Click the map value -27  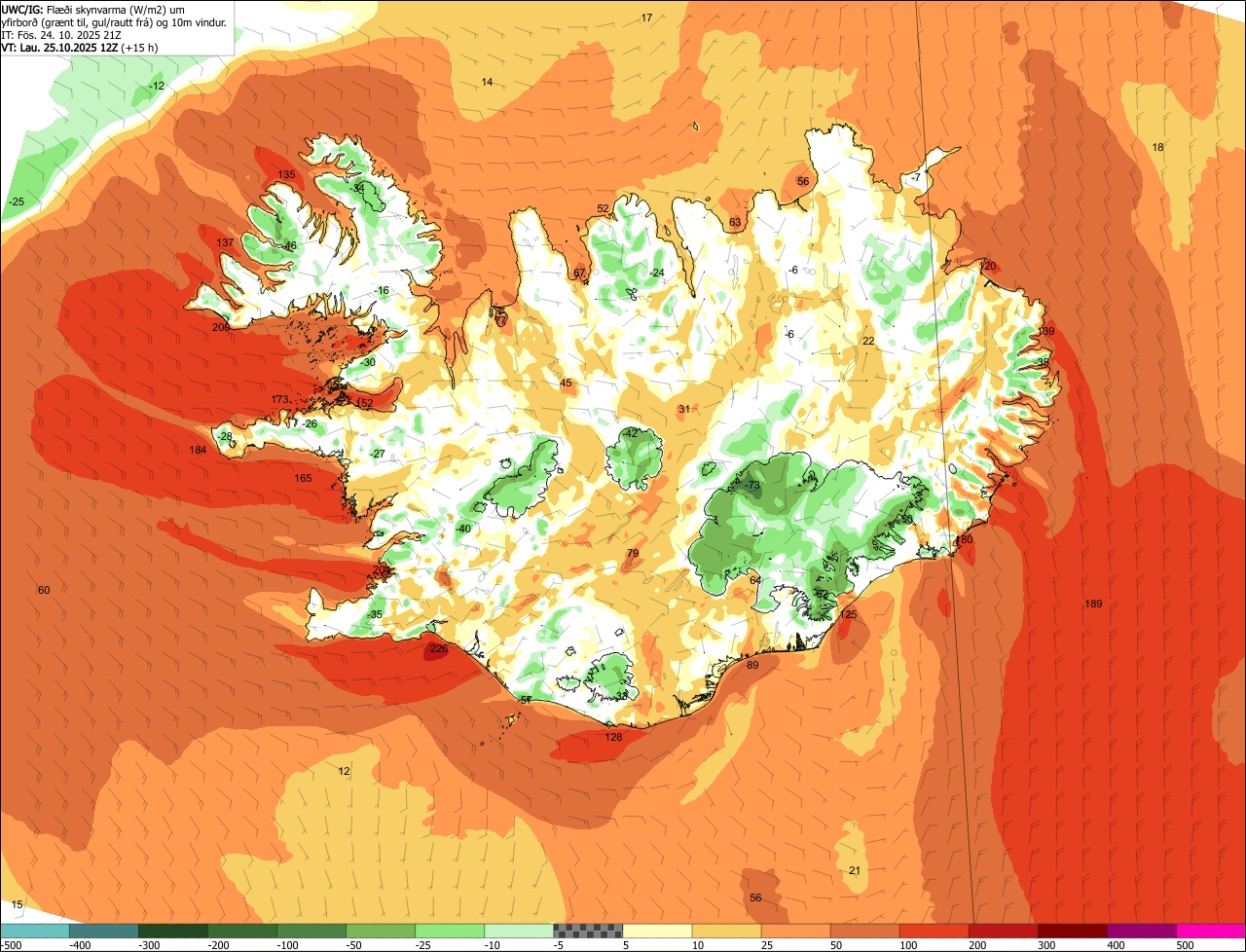coord(378,454)
